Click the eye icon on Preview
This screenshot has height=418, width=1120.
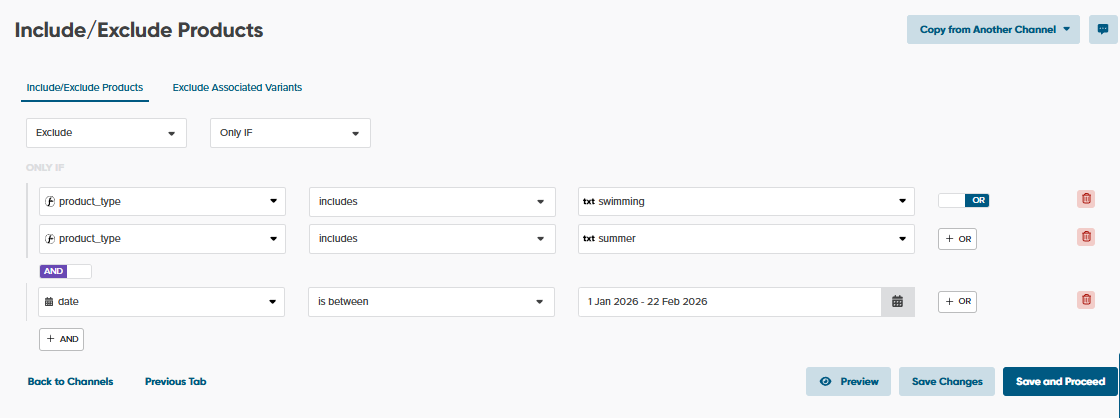point(826,381)
